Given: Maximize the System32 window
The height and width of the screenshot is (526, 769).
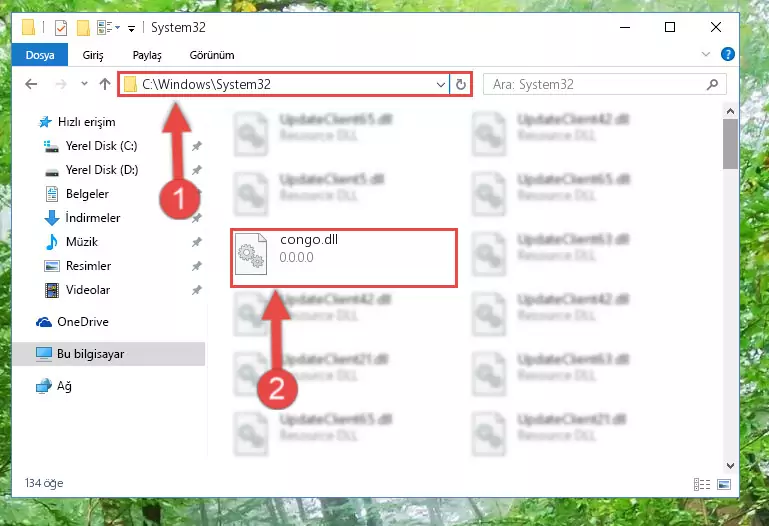Looking at the screenshot, I should (670, 27).
